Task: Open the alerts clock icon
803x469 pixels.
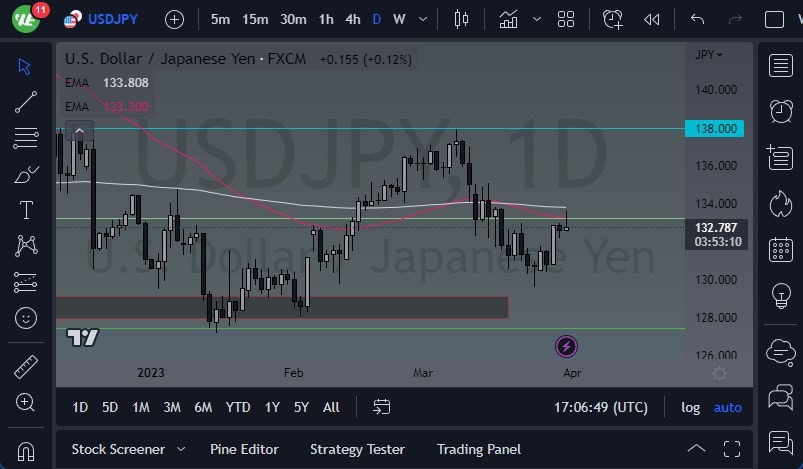Action: (780, 110)
